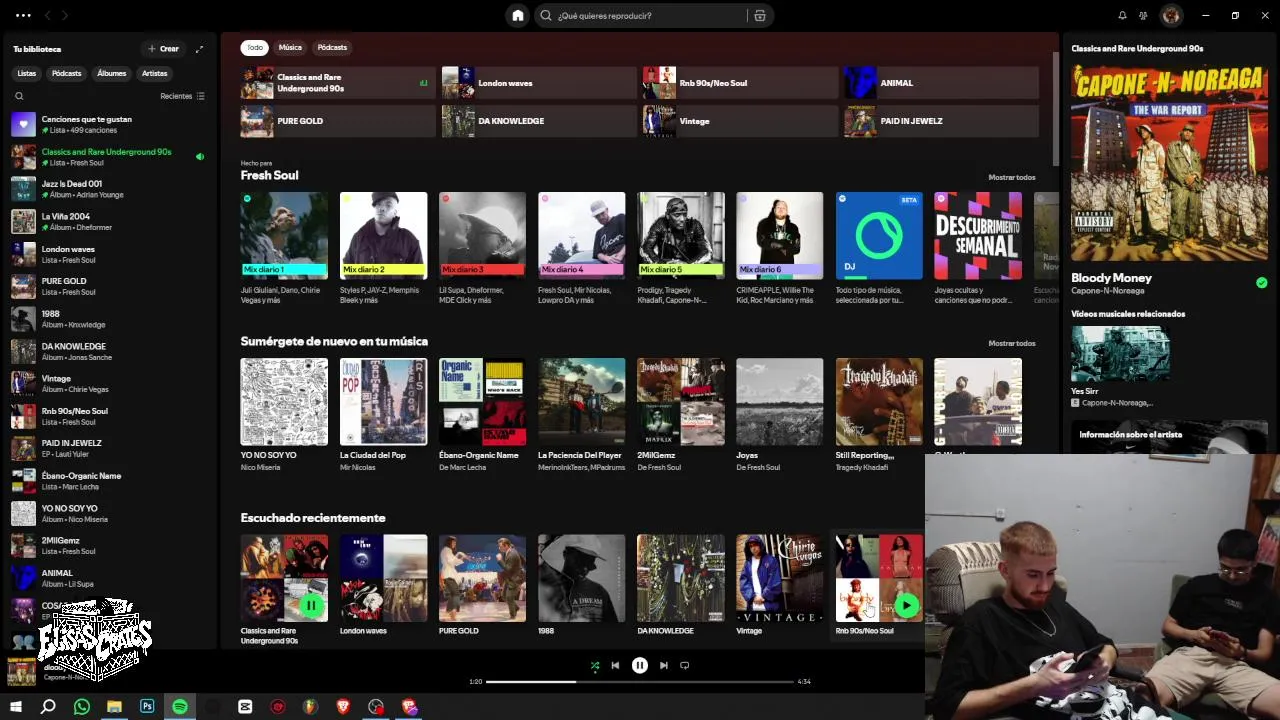The width and height of the screenshot is (1280, 720).
Task: Open the DJ Beta card
Action: [879, 248]
